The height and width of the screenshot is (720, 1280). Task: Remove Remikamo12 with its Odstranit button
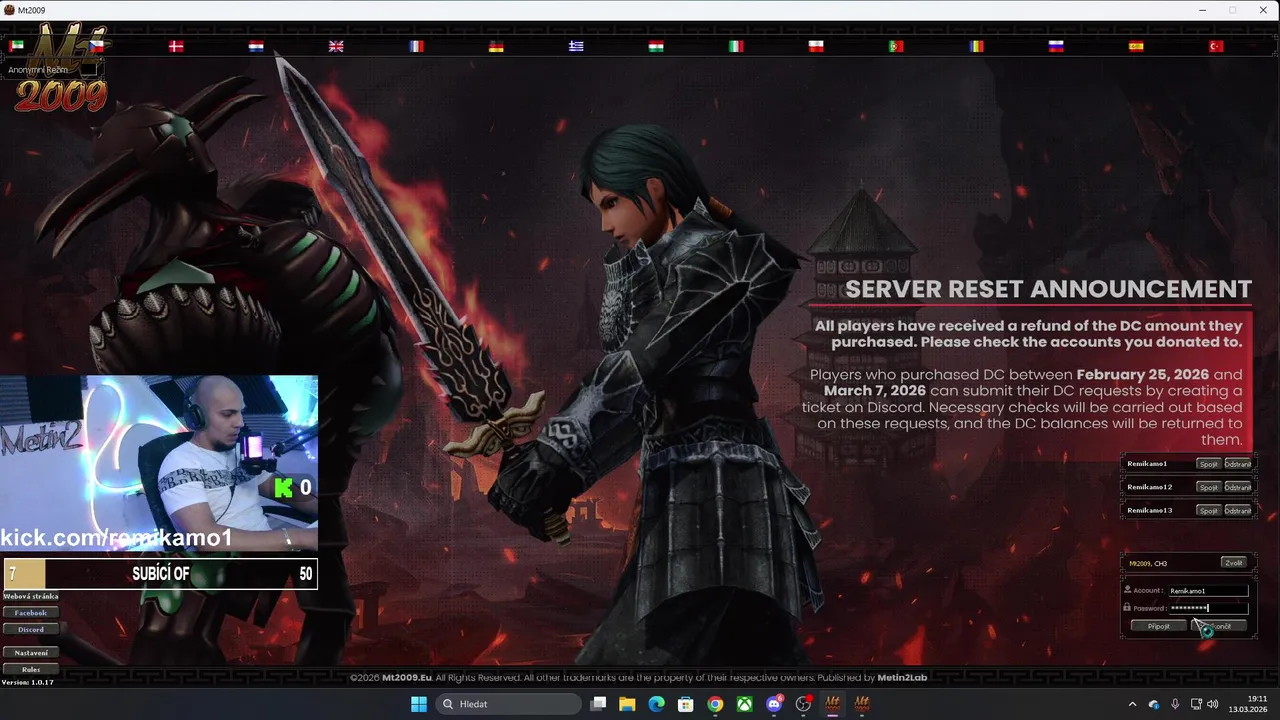(x=1238, y=487)
